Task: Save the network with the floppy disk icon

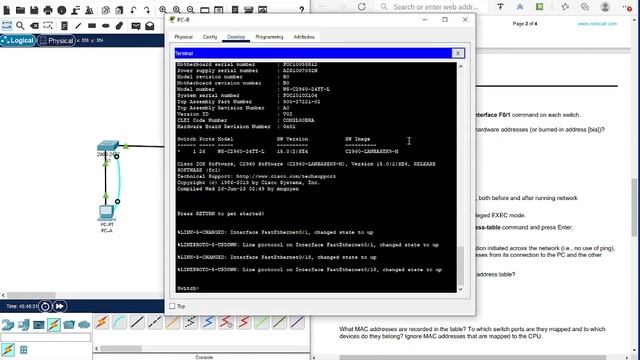Action: point(34,10)
